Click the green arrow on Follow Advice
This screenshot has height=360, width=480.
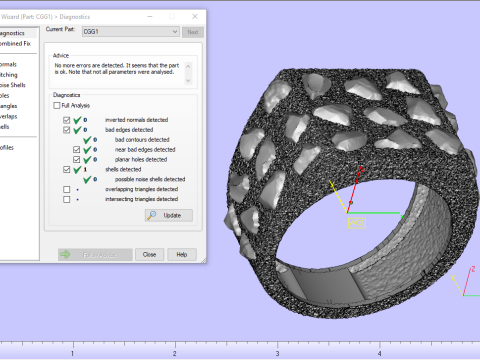65,255
